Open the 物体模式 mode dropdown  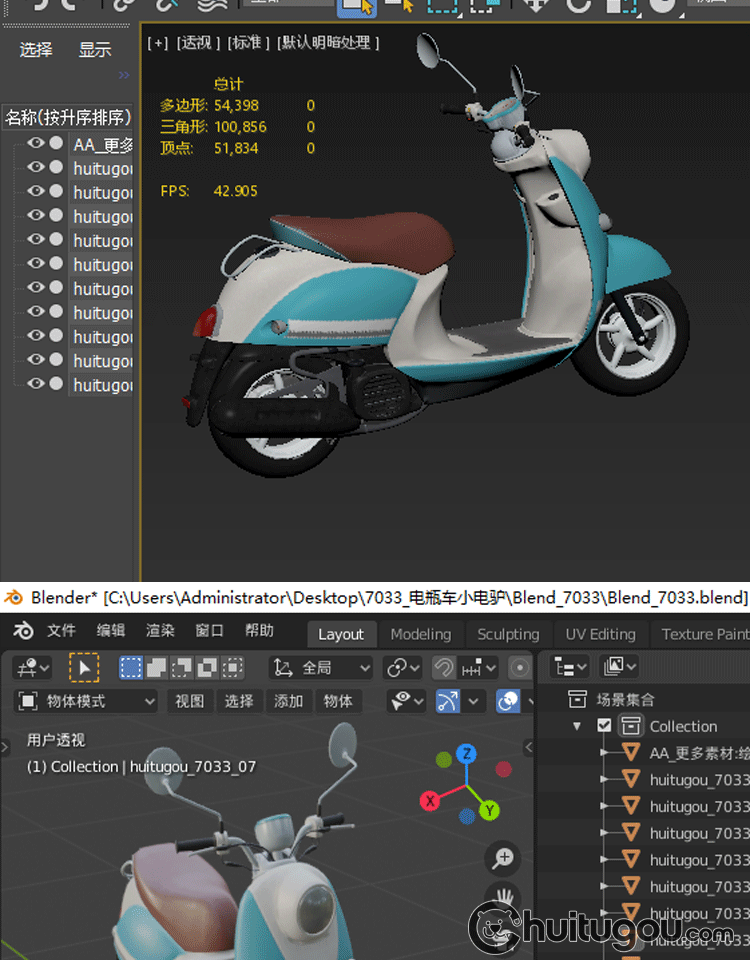(x=87, y=701)
